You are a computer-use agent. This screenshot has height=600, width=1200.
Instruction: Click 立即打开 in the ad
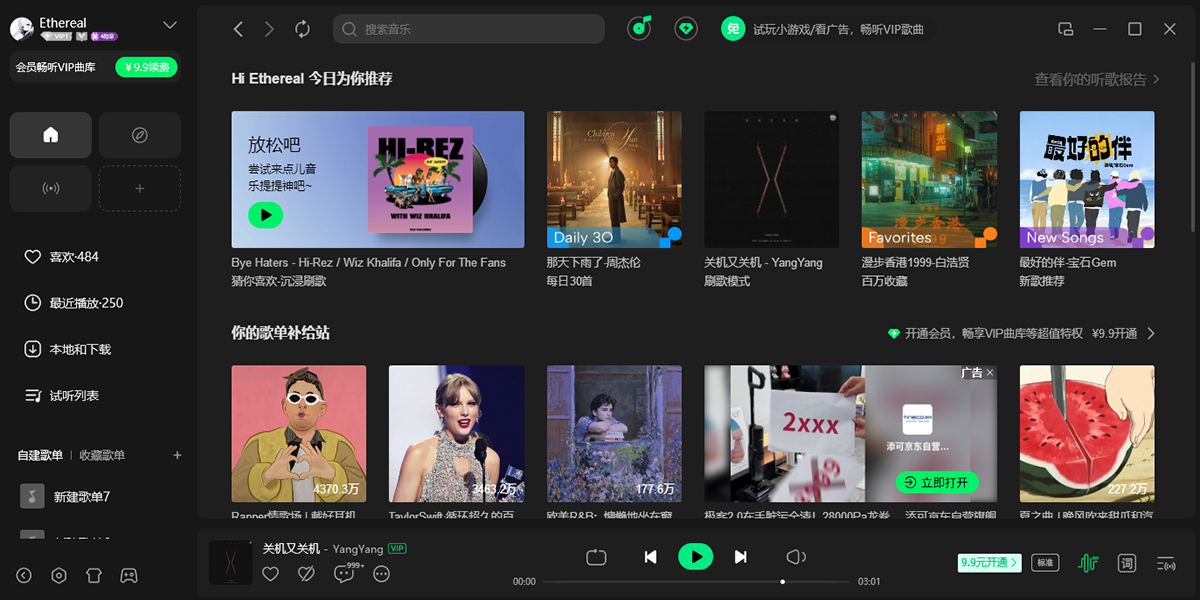pos(937,482)
